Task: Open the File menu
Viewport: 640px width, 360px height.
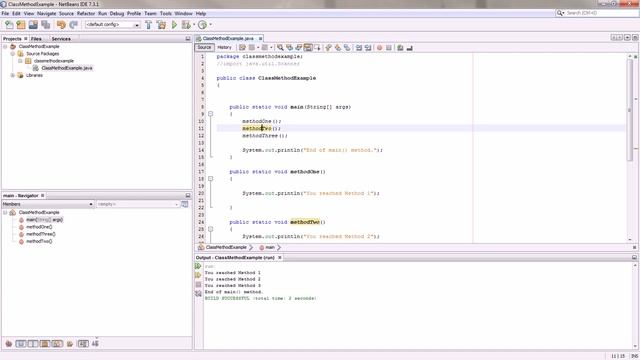Action: click(x=5, y=13)
